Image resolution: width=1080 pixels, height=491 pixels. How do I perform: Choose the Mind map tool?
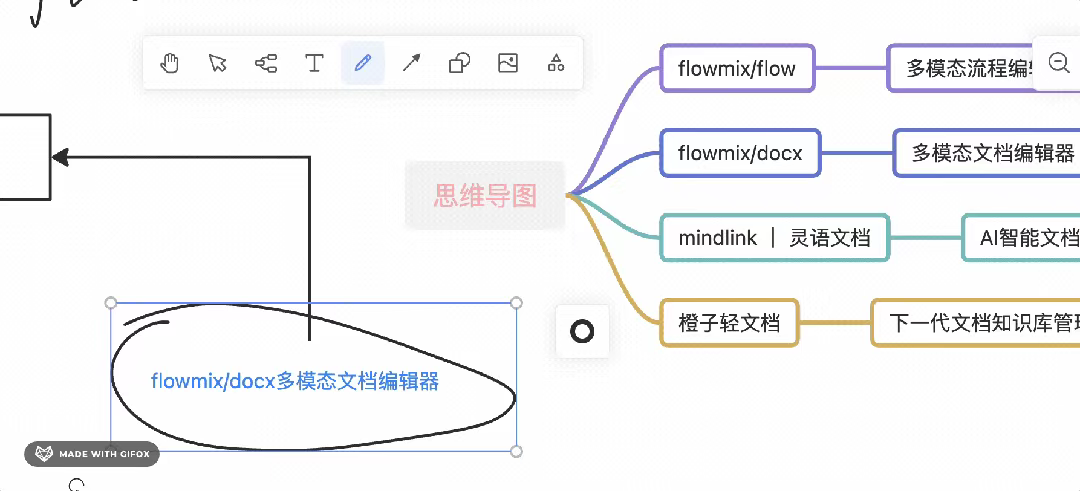click(266, 63)
